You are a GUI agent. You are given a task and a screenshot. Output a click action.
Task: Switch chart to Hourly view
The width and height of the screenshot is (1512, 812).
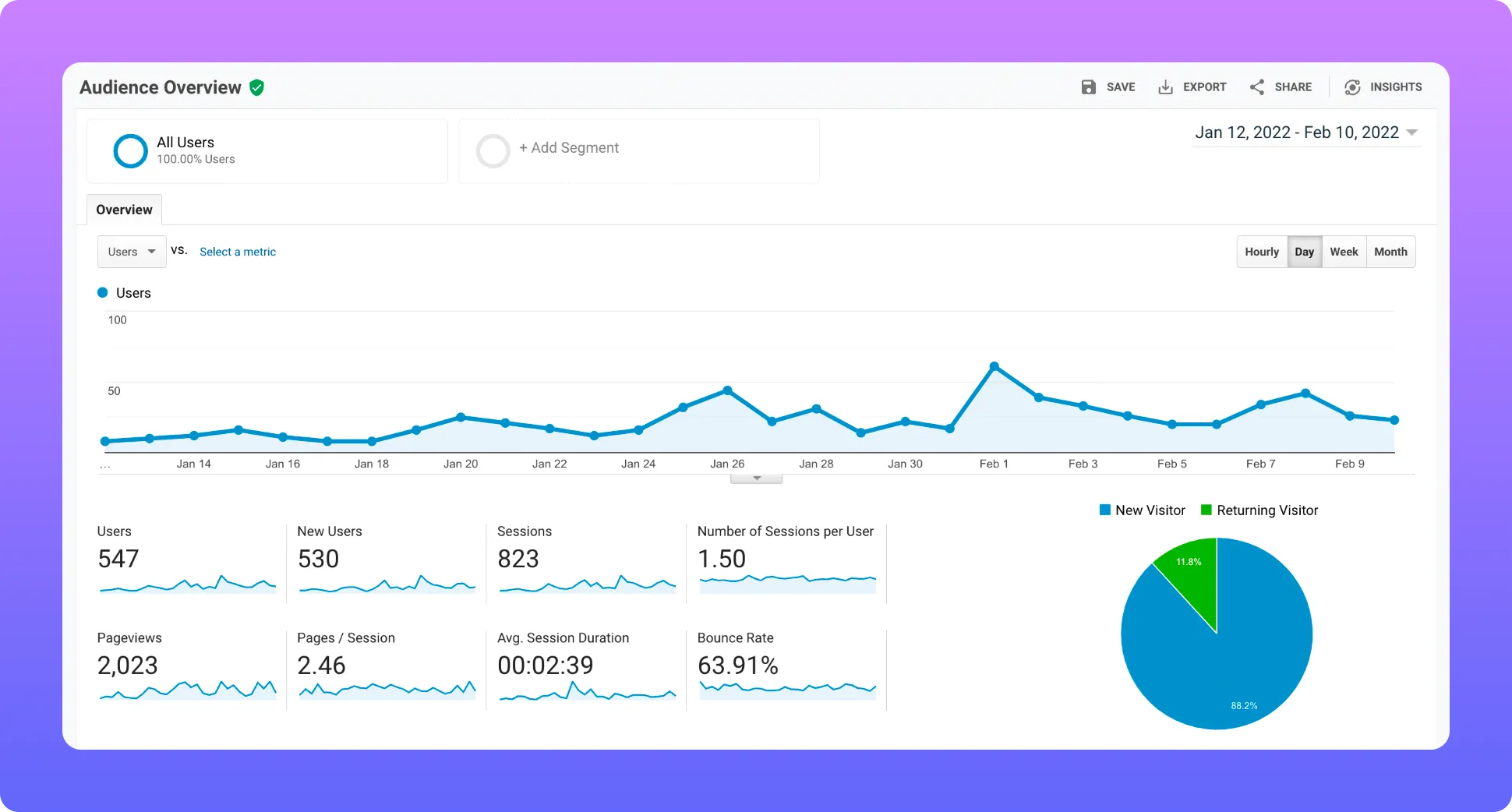pyautogui.click(x=1262, y=252)
